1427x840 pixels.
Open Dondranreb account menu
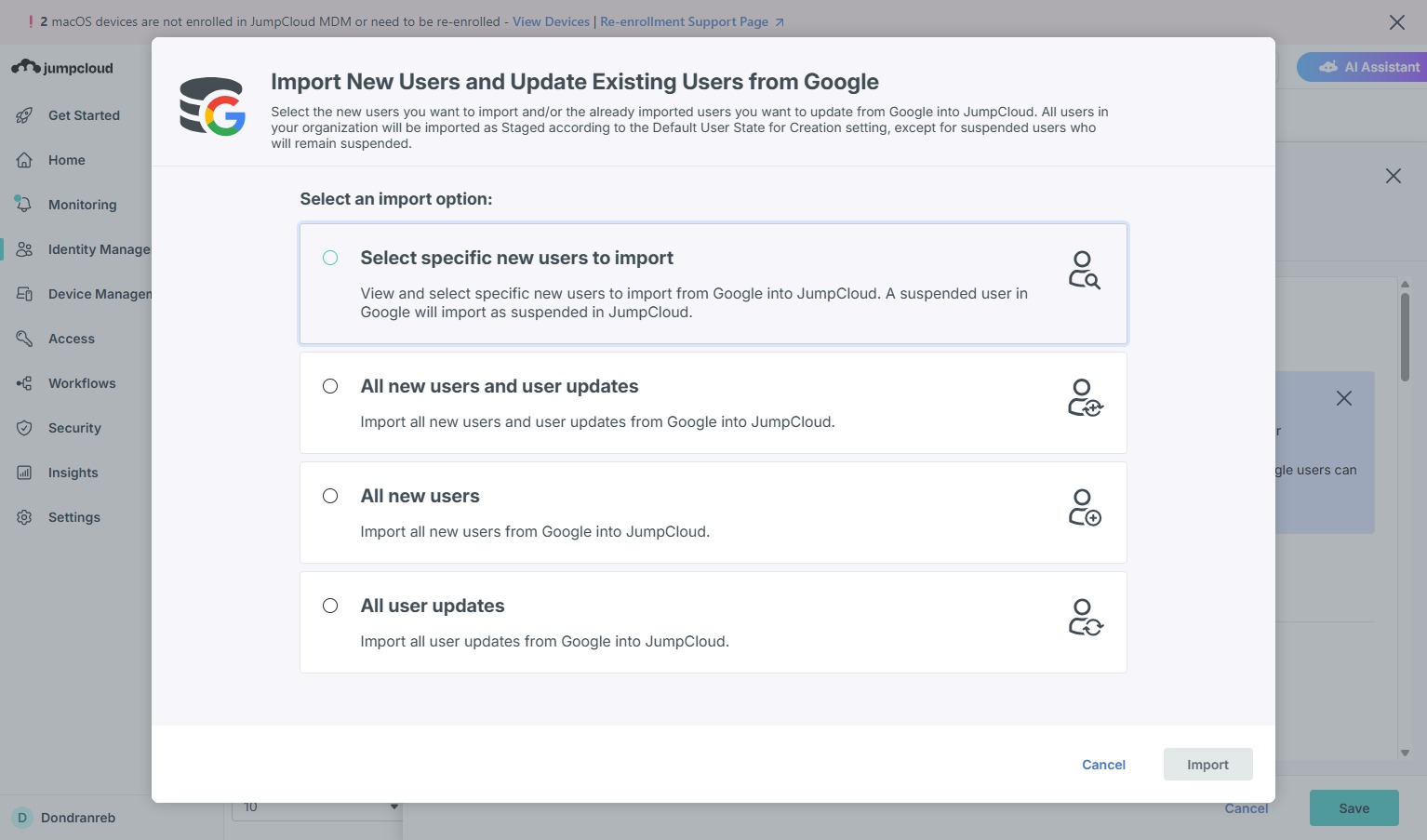[x=78, y=818]
